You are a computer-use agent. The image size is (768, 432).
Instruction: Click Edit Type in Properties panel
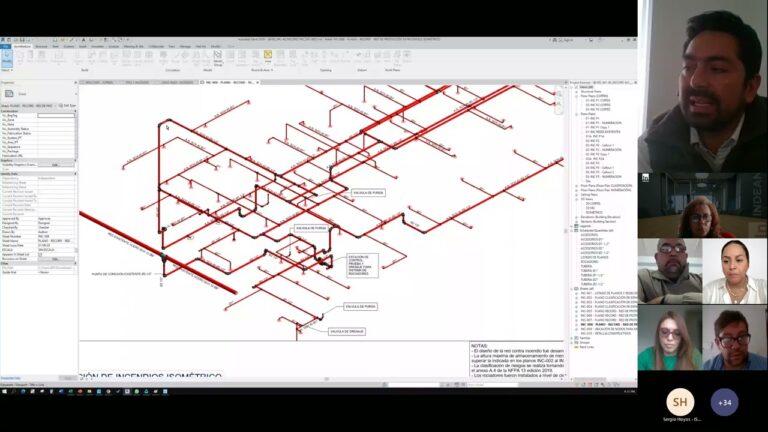[68, 105]
